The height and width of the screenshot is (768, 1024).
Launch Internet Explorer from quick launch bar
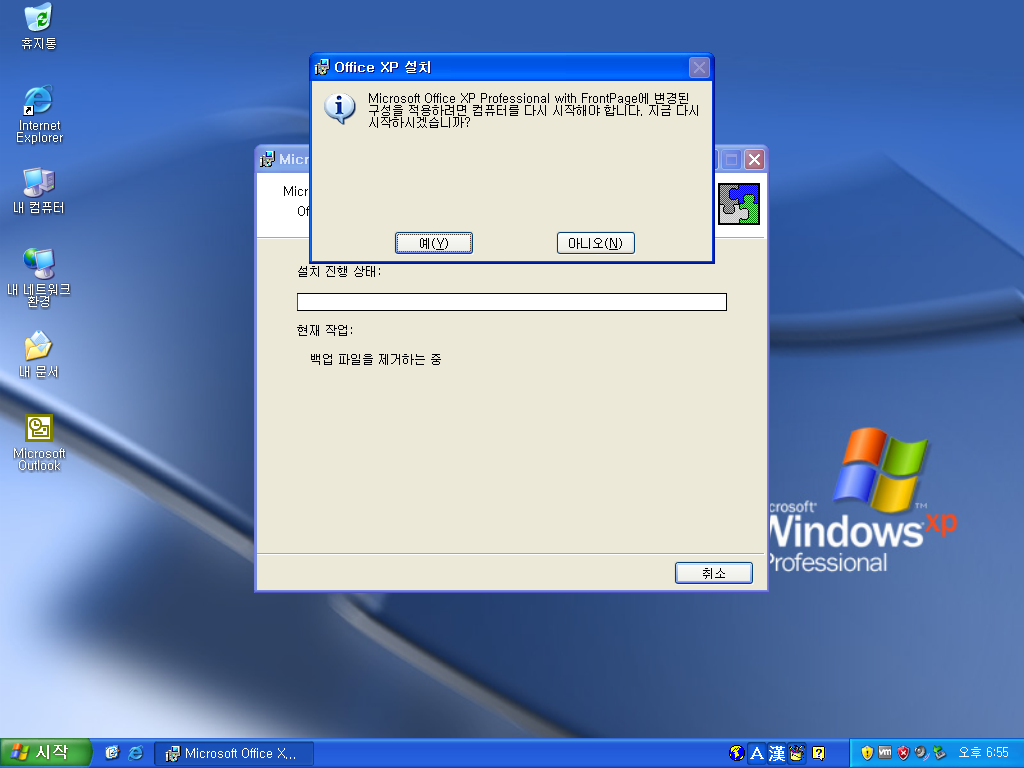(136, 753)
